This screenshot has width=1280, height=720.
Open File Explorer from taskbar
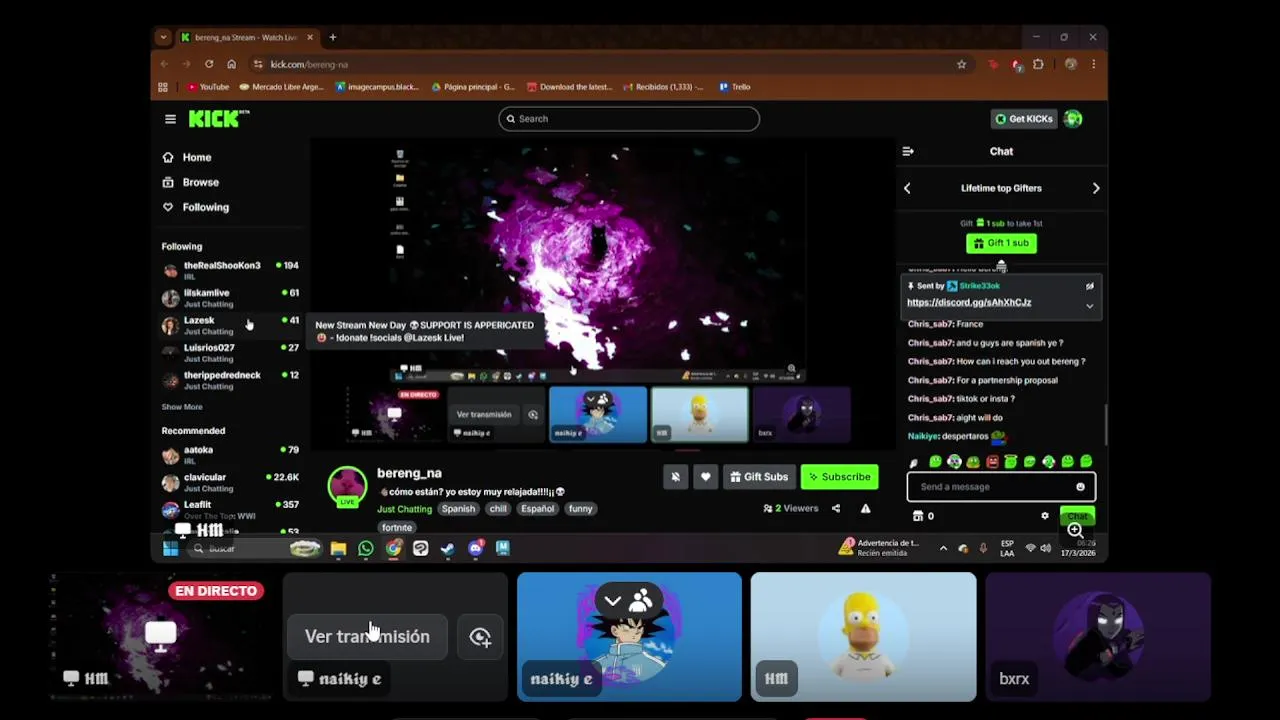(x=338, y=548)
